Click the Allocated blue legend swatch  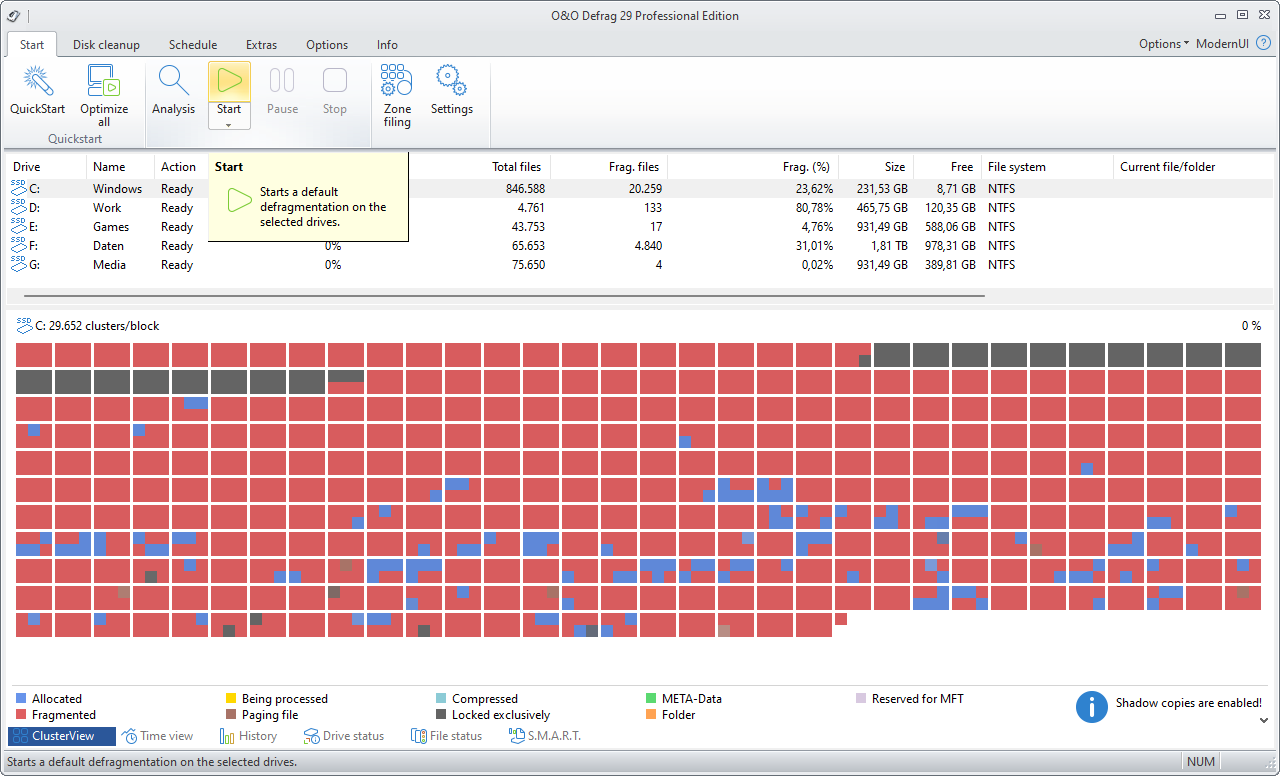tap(21, 699)
